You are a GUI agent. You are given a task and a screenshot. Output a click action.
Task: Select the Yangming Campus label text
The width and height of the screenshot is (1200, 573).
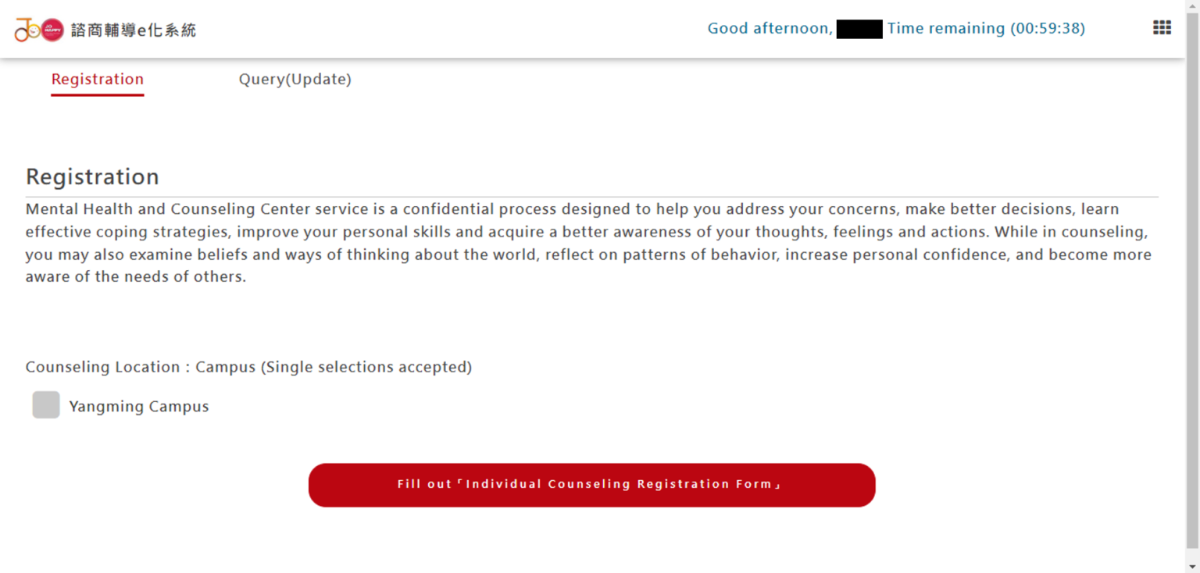tap(139, 407)
